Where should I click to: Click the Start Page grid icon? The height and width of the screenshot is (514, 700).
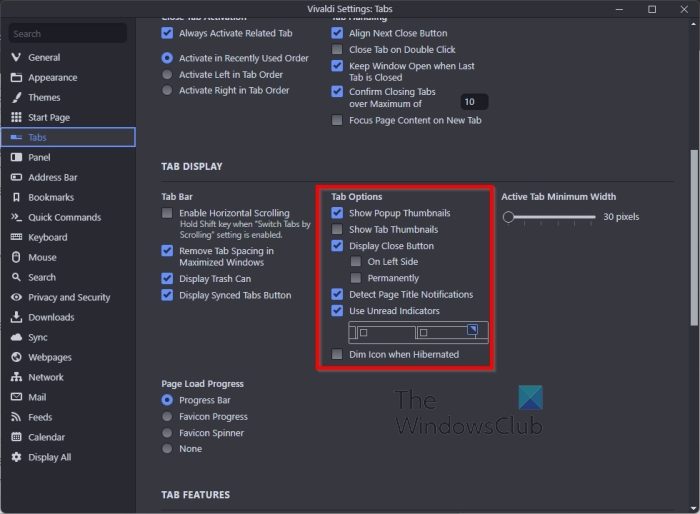coord(16,117)
